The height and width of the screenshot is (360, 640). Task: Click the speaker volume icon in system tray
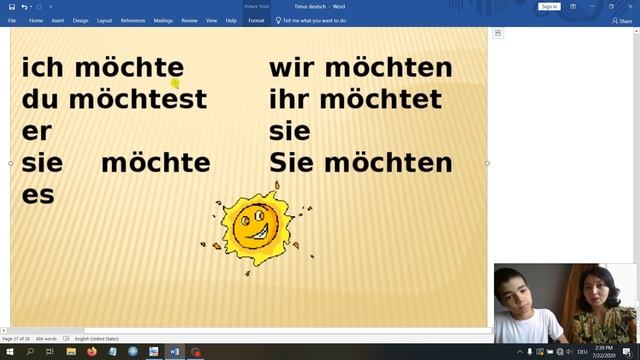pos(569,351)
